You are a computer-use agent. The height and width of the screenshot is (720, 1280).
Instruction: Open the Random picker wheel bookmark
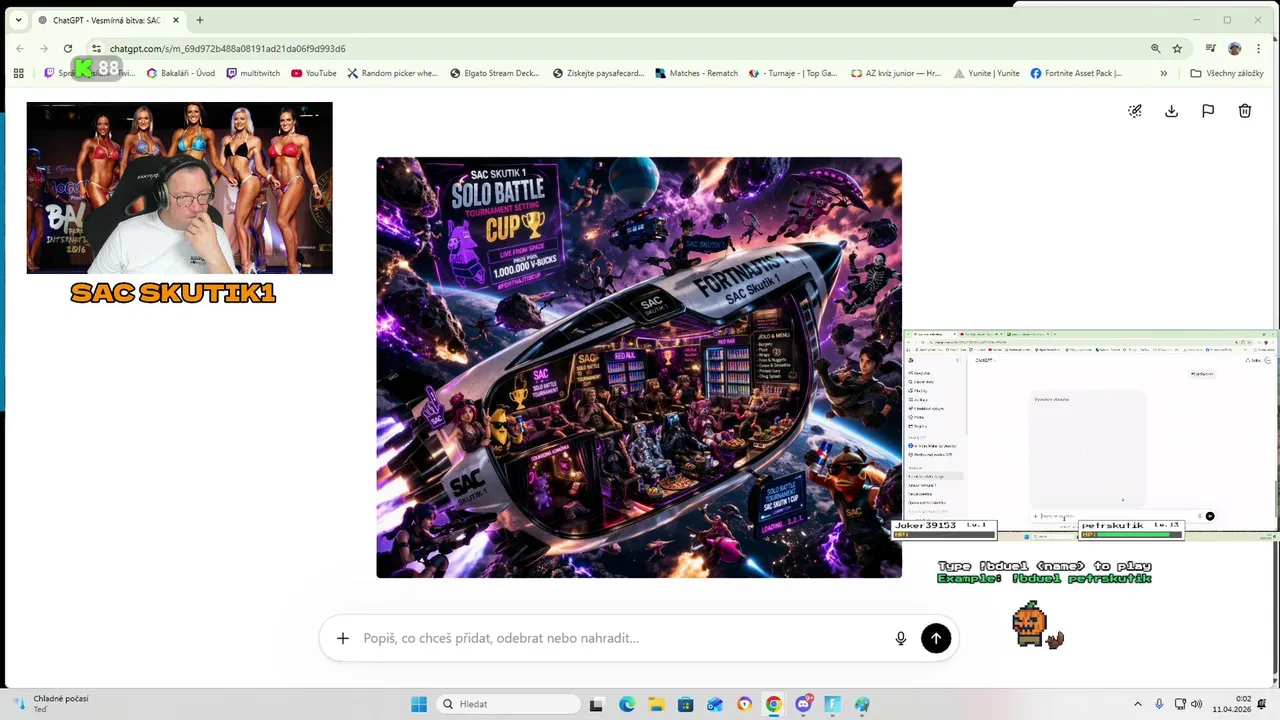tap(393, 73)
